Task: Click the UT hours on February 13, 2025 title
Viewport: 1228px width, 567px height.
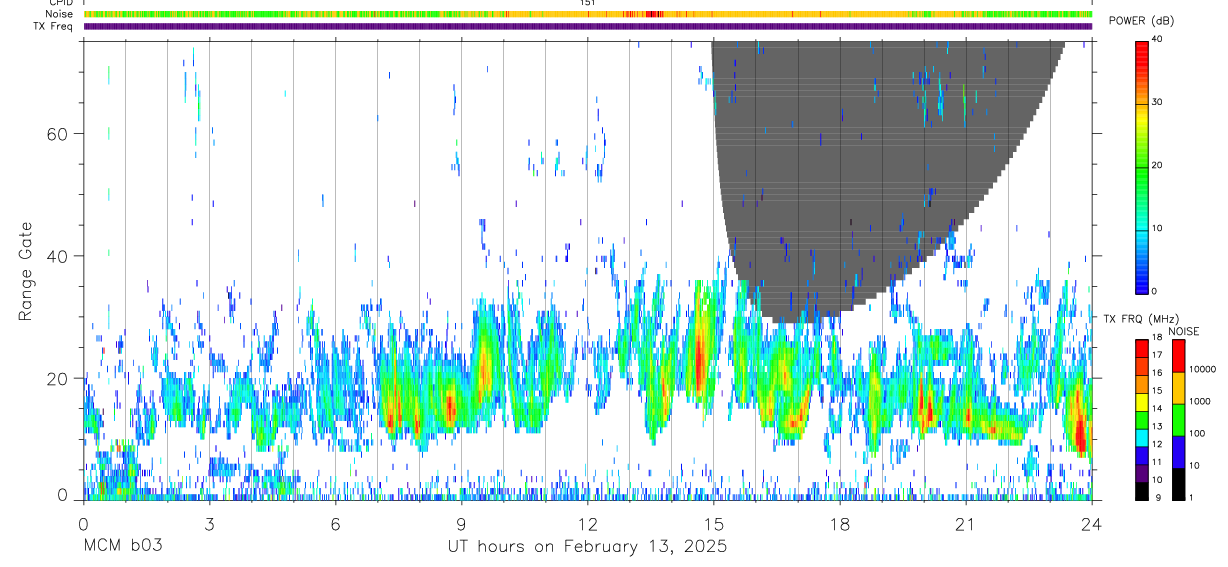Action: click(x=587, y=547)
